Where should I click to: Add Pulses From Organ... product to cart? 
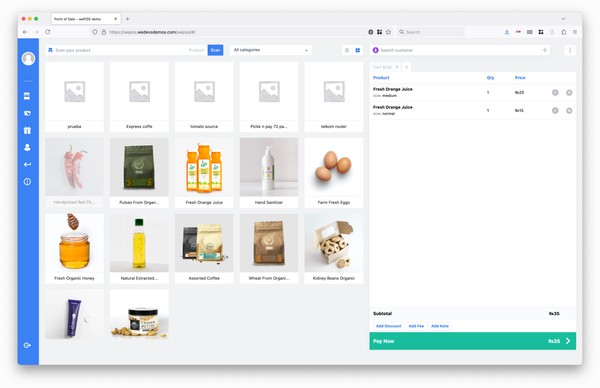coord(139,173)
